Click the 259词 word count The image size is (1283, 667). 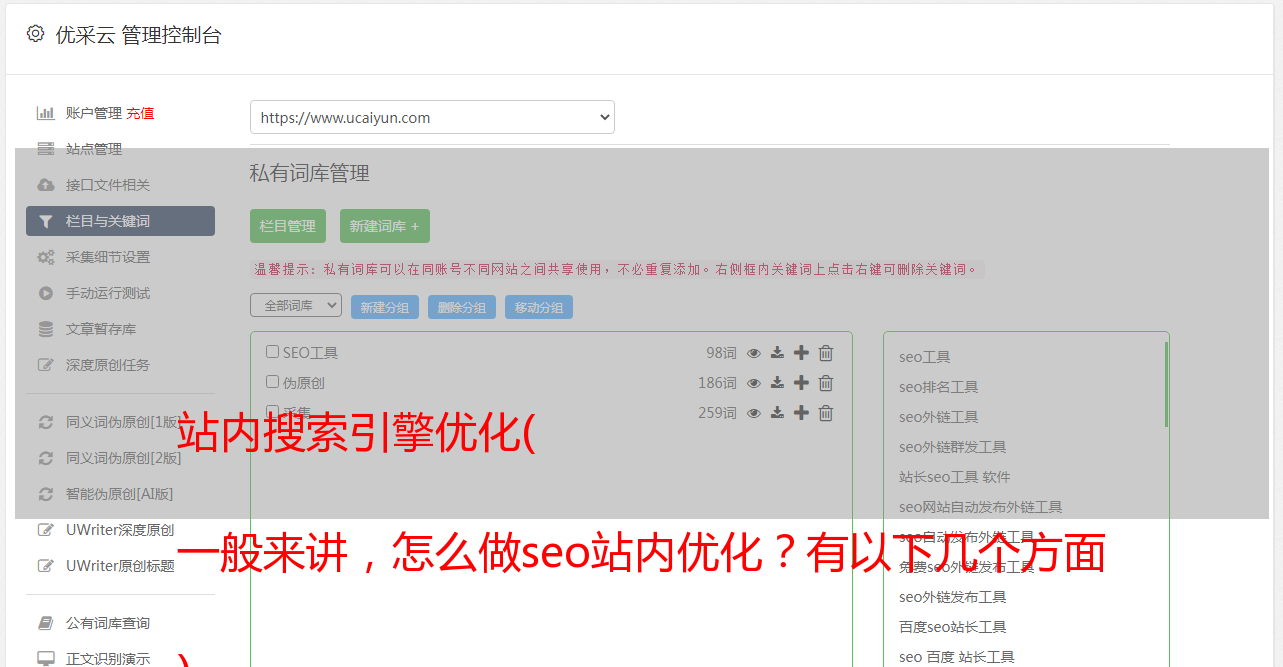pos(717,413)
